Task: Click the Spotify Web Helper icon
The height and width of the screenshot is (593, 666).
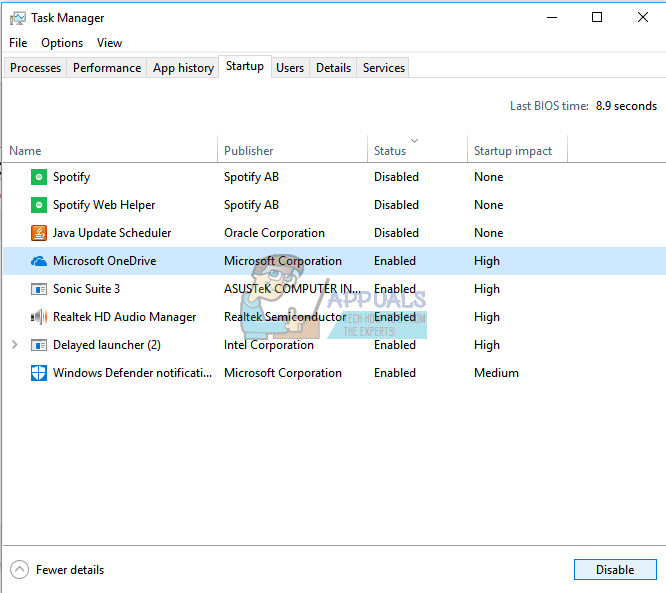Action: 39,205
